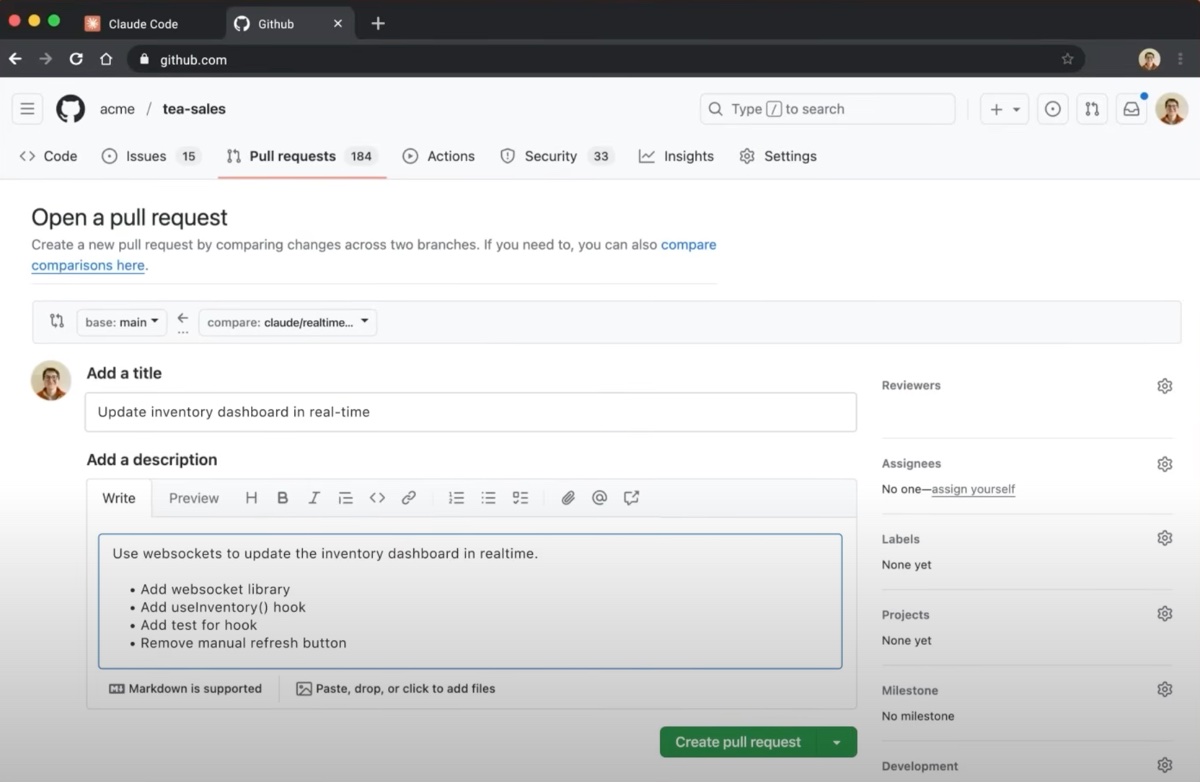
Task: Add a link using the link icon
Action: click(409, 498)
